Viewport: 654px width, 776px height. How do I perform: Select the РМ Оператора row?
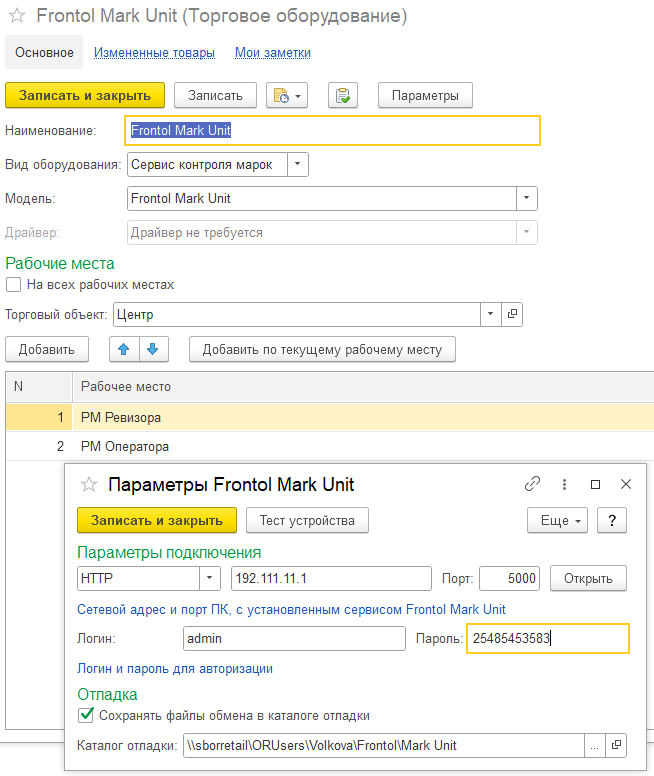(x=330, y=446)
